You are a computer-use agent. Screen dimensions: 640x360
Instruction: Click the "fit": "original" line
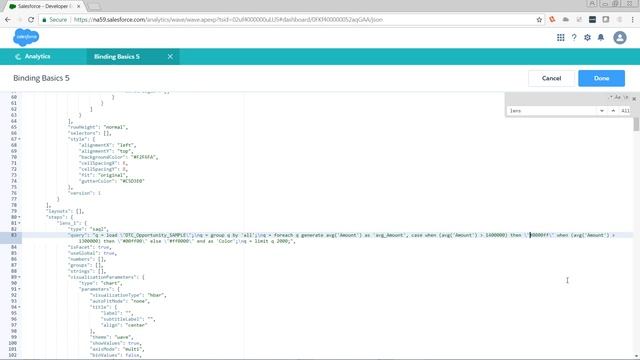pos(103,175)
